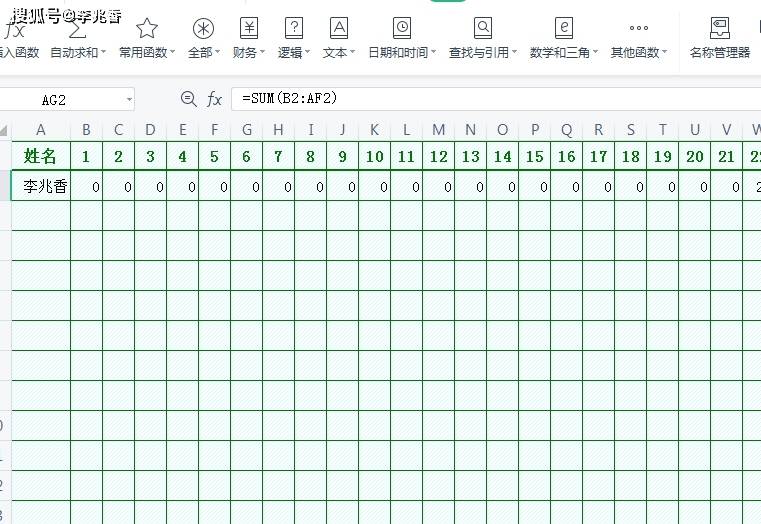Click the zoom magnifier icon in formula bar

188,99
